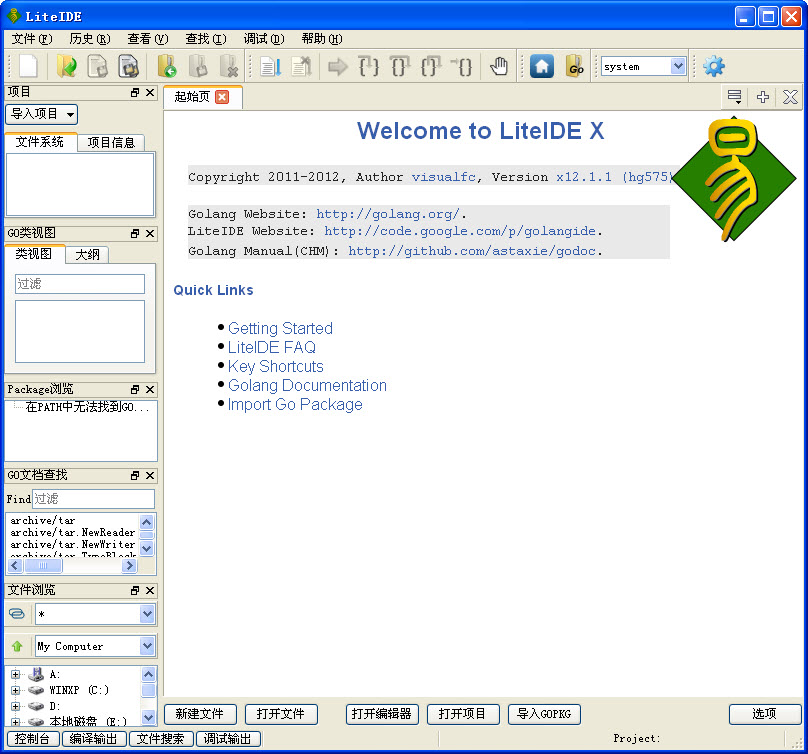Click the plus icon in the editor corner
The width and height of the screenshot is (808, 754).
763,96
